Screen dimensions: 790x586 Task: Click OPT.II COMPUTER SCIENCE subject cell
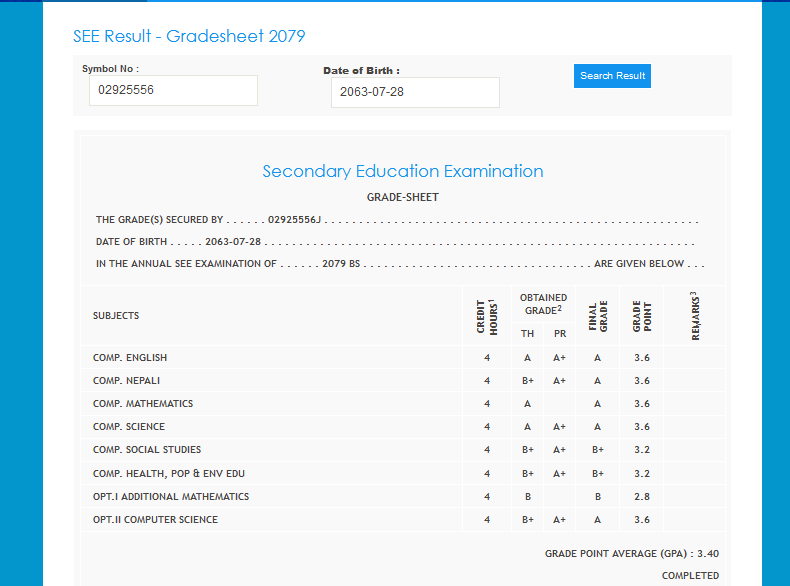tap(155, 519)
